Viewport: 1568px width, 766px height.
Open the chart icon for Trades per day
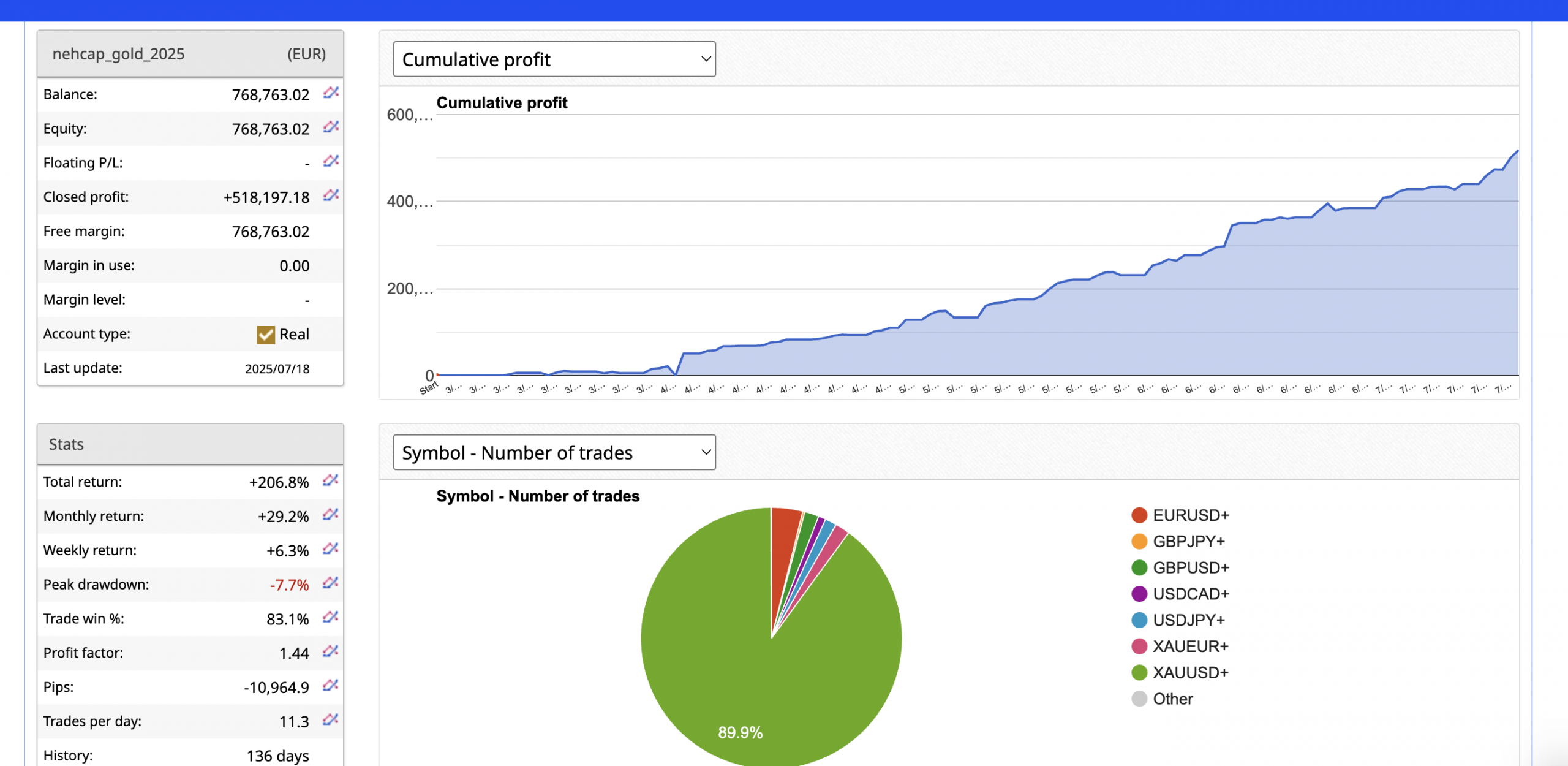[331, 720]
